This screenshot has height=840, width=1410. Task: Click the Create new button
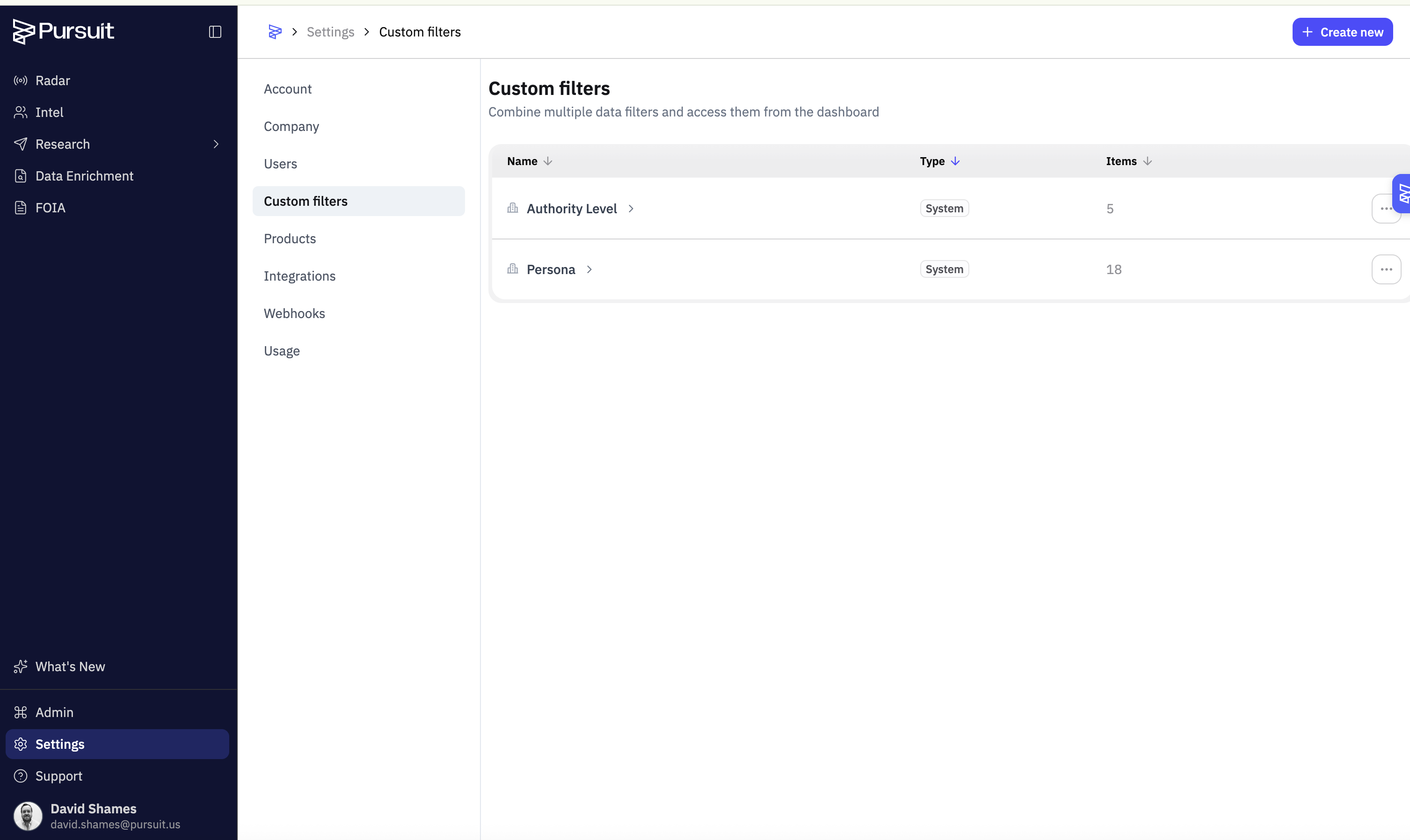pos(1342,32)
